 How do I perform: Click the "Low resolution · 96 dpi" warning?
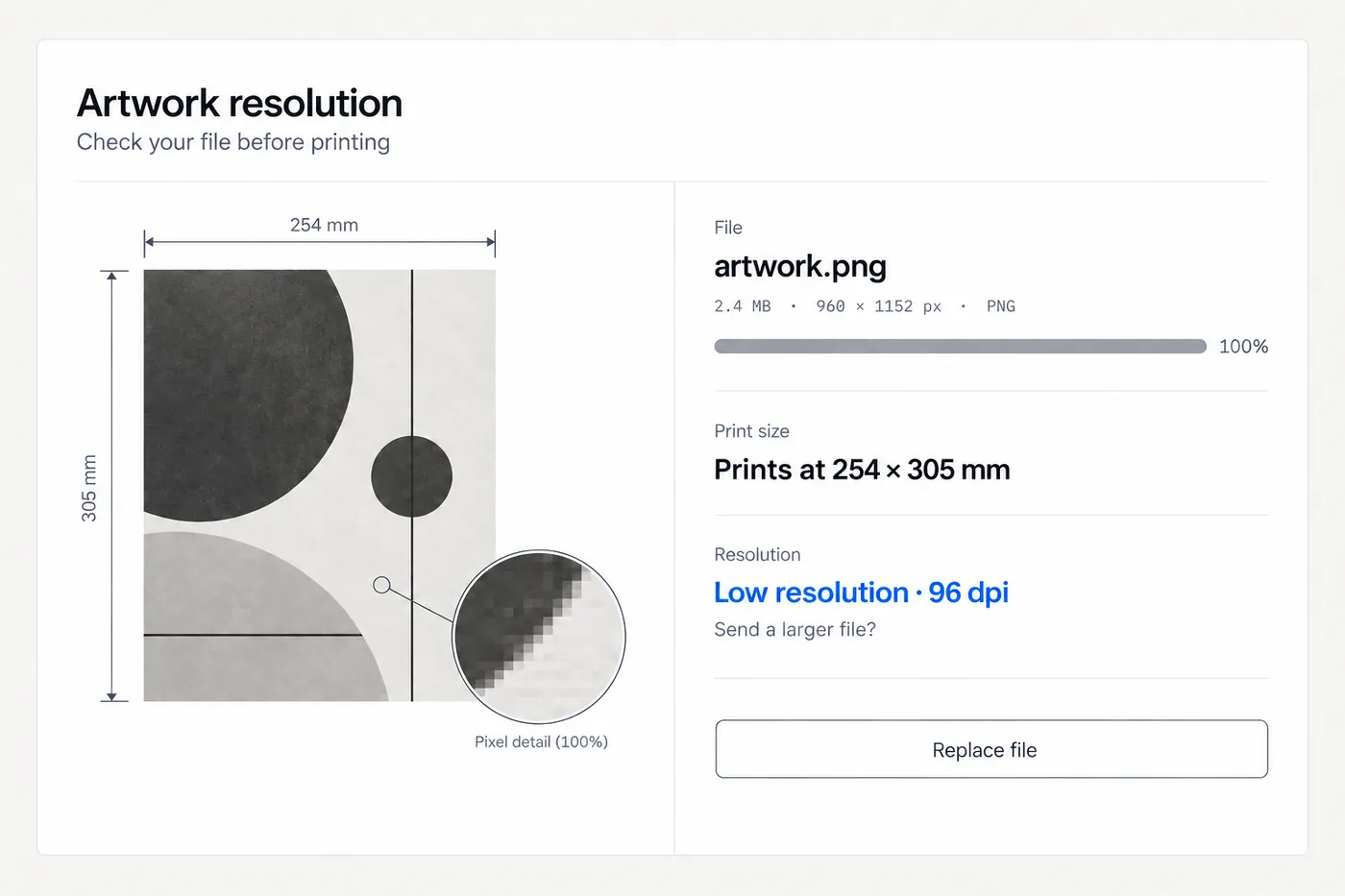861,593
